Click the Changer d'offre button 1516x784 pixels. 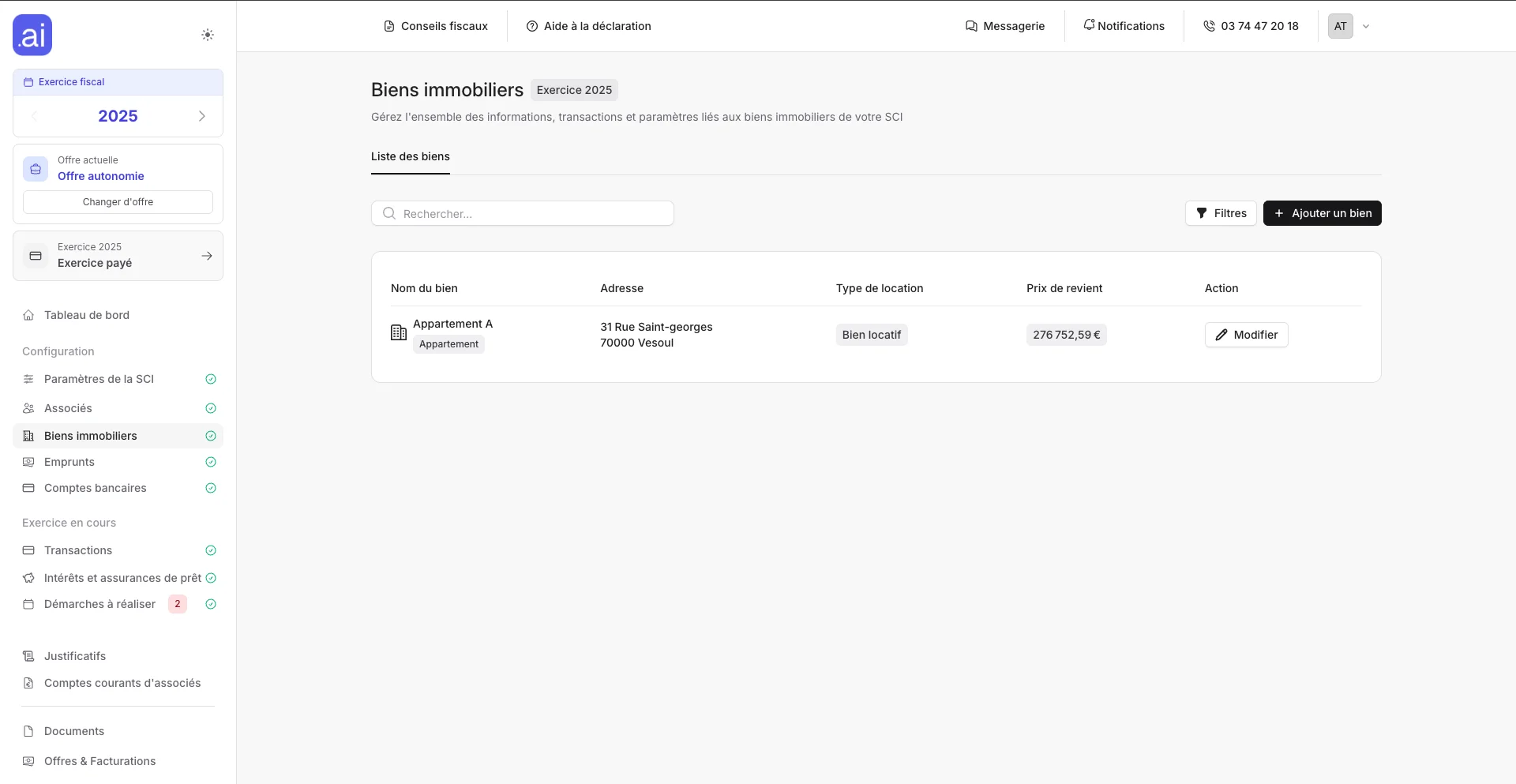118,202
